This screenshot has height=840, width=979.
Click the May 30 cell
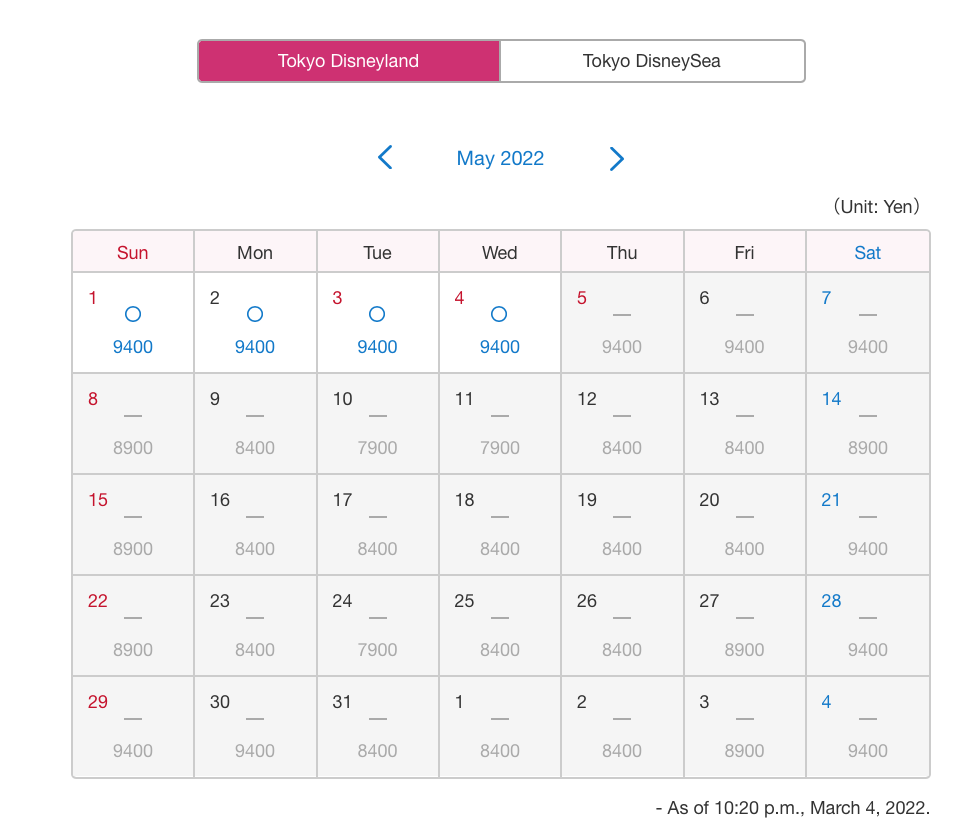tap(255, 727)
